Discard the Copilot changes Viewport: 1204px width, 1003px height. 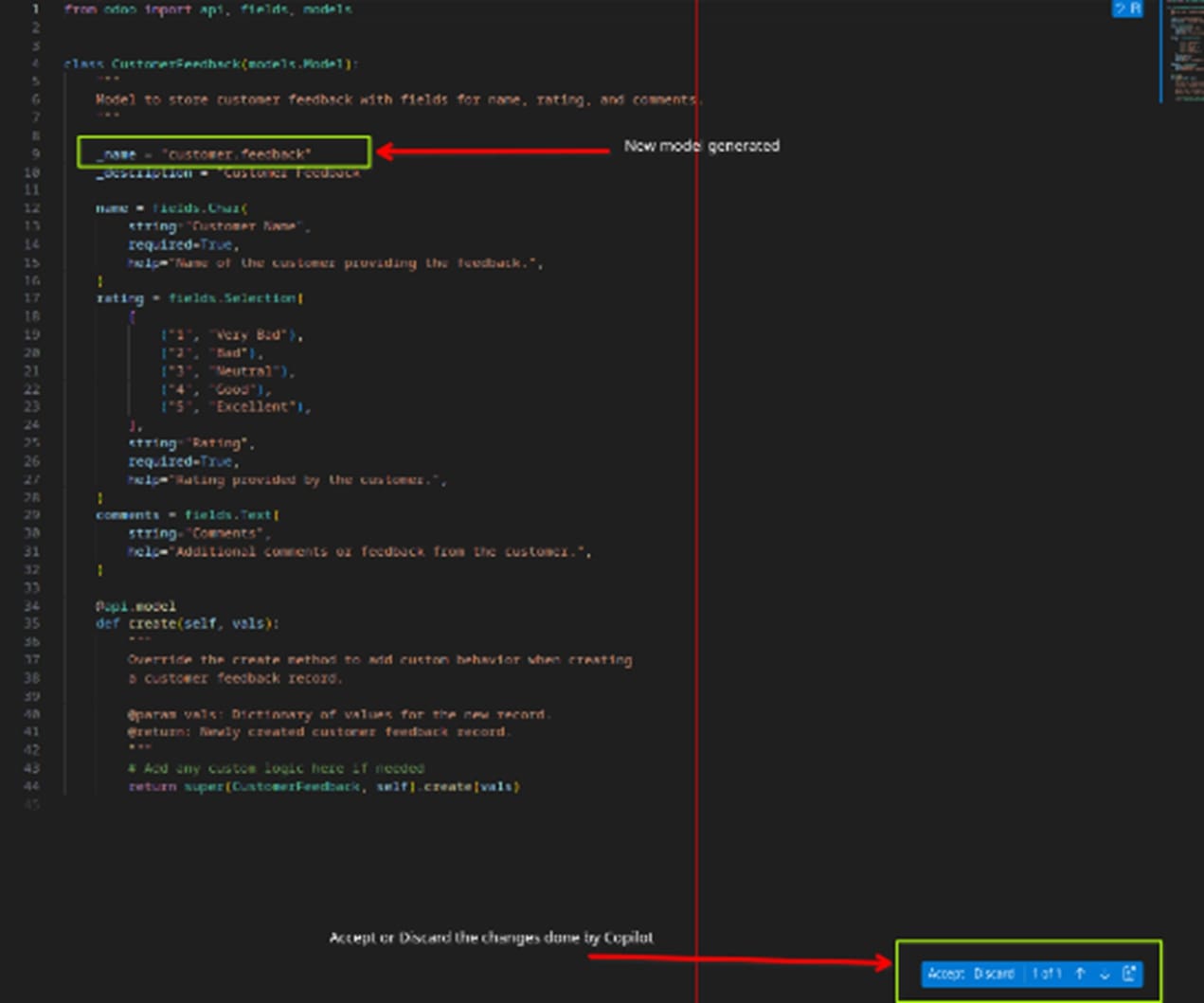coord(994,974)
